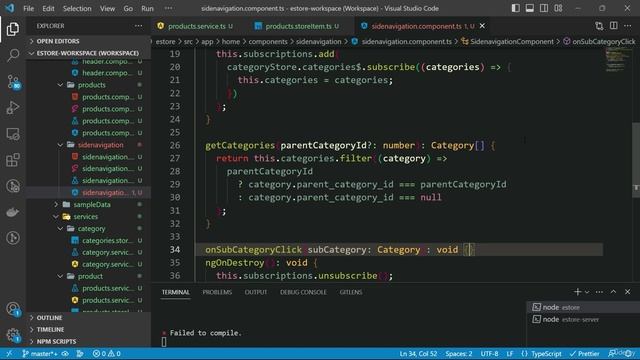This screenshot has width=640, height=360.
Task: Open the remote window indicator in status bar
Action: [9, 353]
